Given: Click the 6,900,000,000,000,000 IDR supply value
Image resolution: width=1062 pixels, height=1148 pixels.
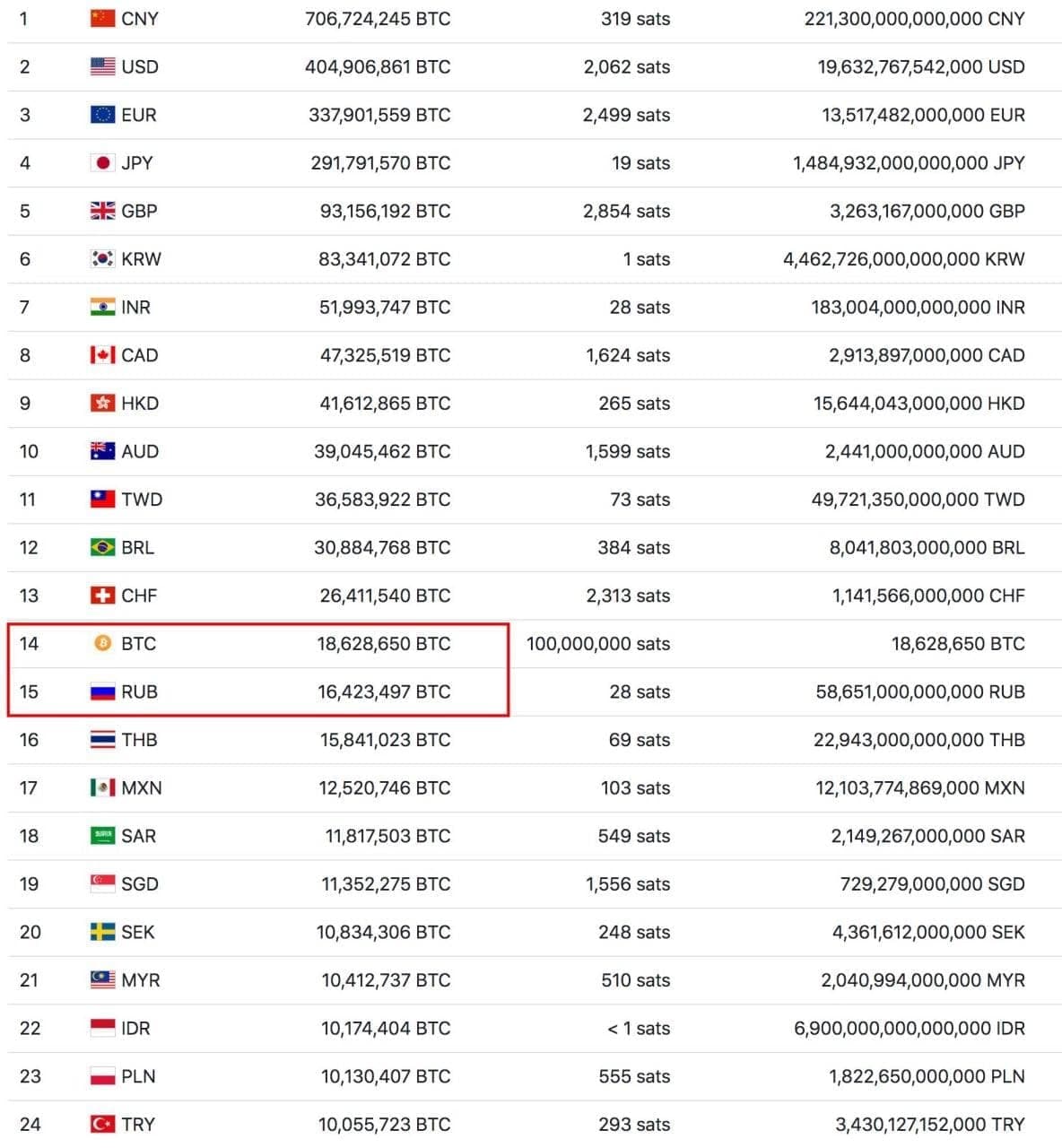Looking at the screenshot, I should [909, 1029].
